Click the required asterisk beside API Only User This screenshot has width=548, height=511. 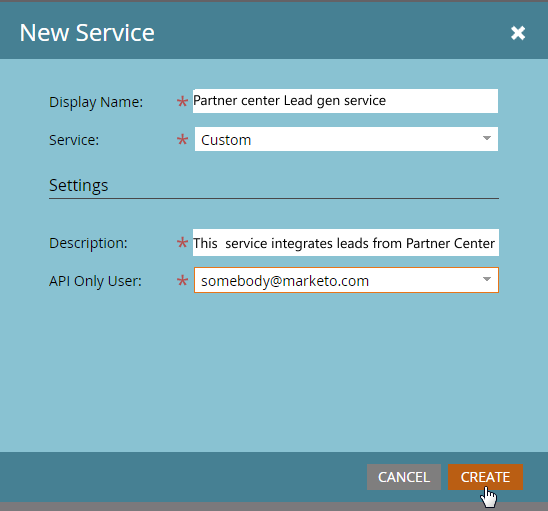point(182,280)
